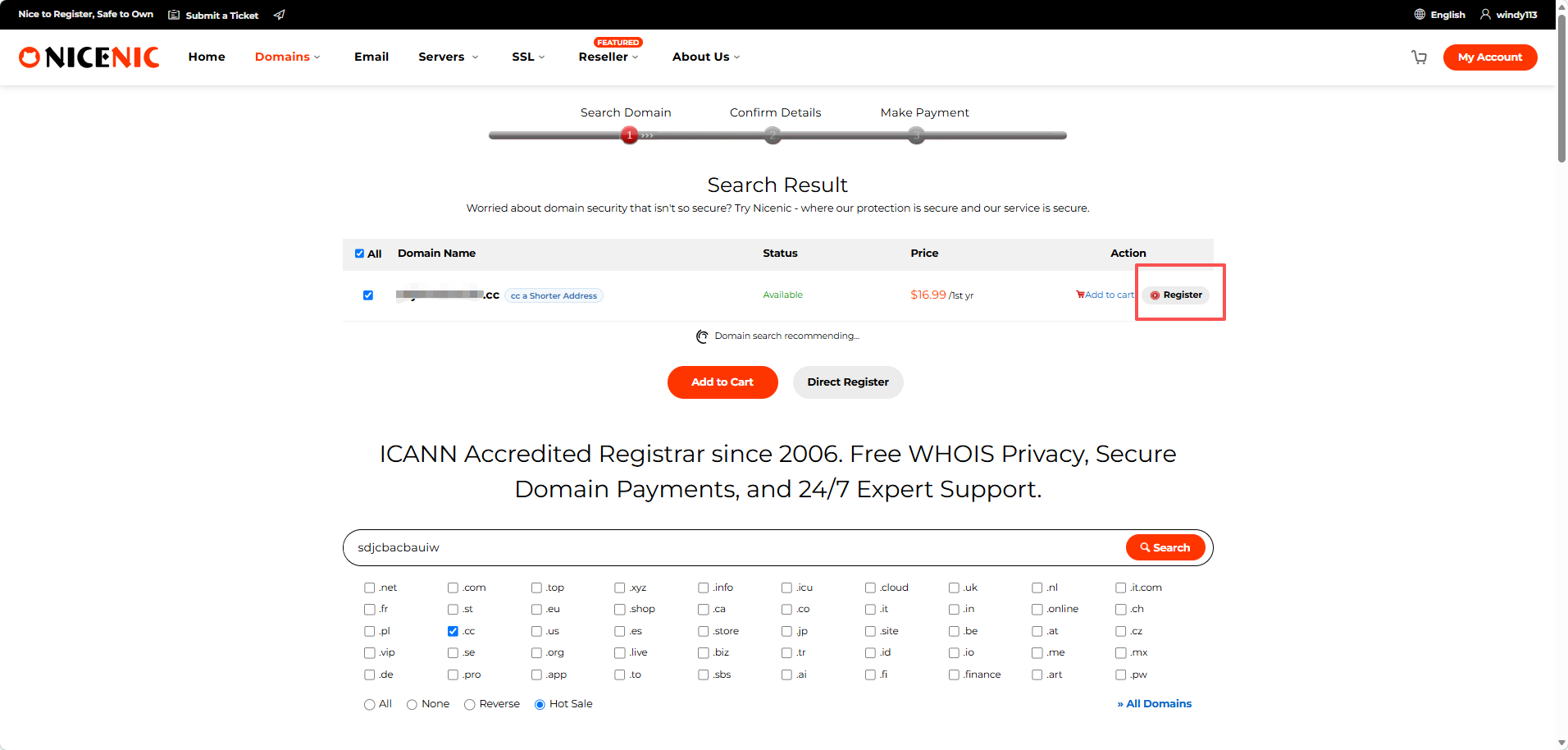Click the Add to cart link in row
The width and height of the screenshot is (1568, 750).
[1105, 295]
